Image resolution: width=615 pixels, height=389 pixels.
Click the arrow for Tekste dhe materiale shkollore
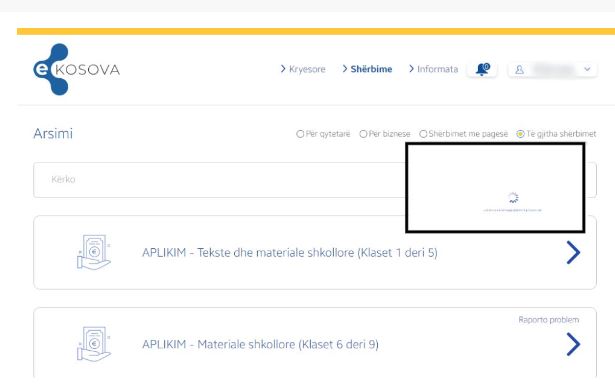(x=573, y=252)
